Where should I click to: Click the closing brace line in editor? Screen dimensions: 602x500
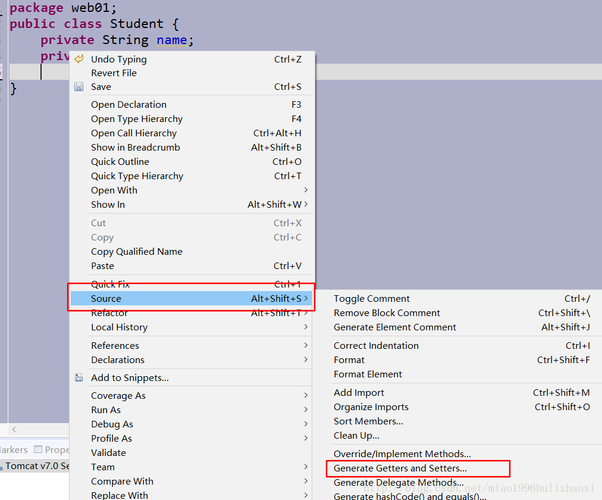(x=13, y=89)
